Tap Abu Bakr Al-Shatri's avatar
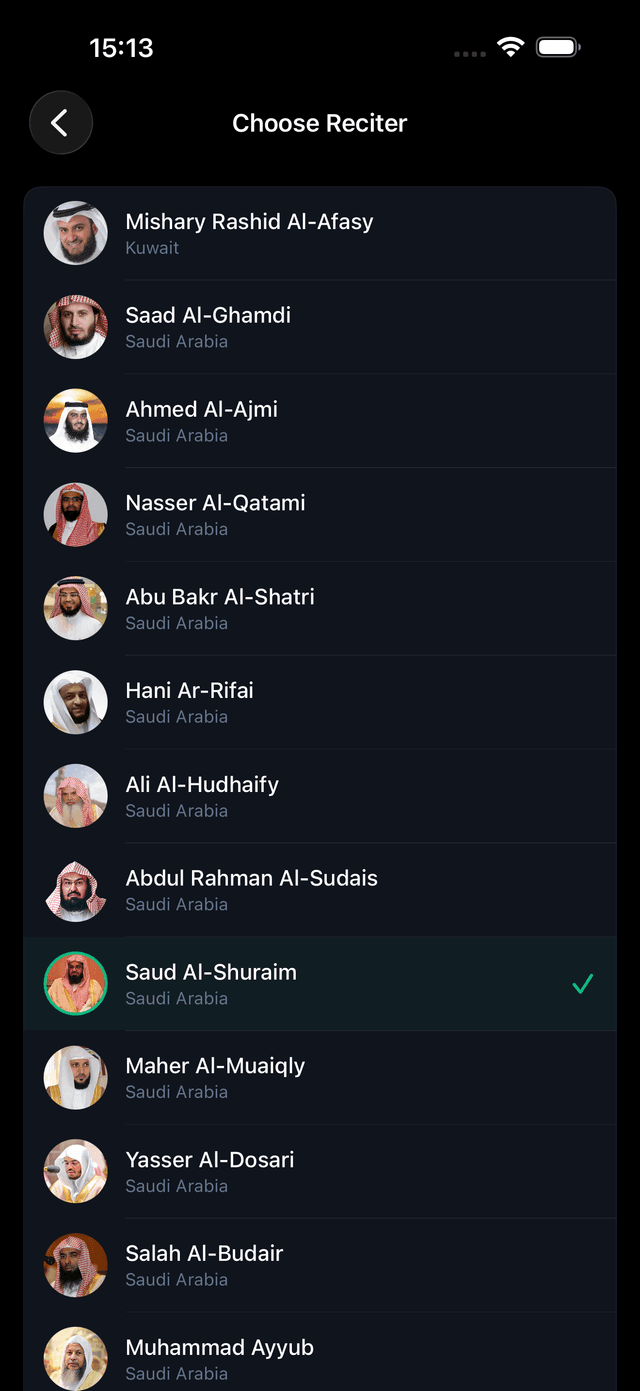The height and width of the screenshot is (1391, 640). (75, 608)
